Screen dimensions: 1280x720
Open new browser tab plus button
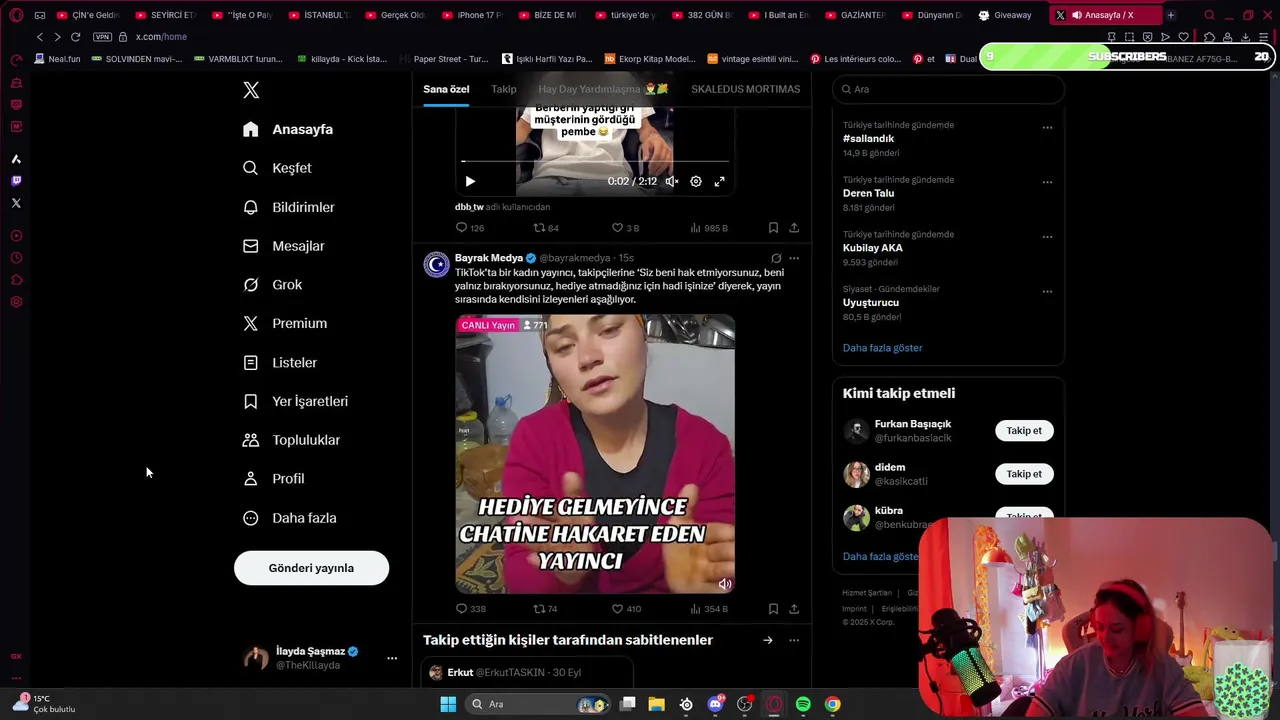[1170, 15]
